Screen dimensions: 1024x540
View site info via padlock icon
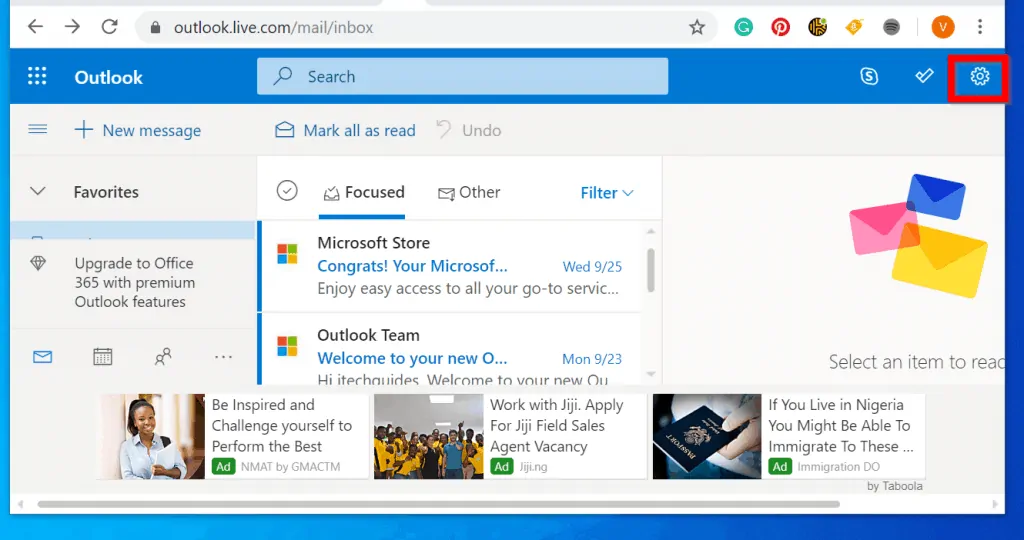click(155, 27)
